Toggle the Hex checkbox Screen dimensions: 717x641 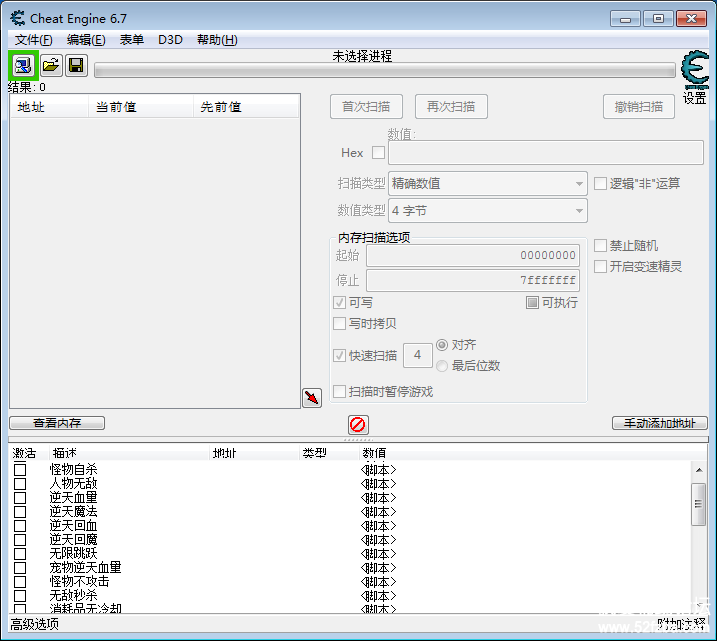click(x=378, y=153)
